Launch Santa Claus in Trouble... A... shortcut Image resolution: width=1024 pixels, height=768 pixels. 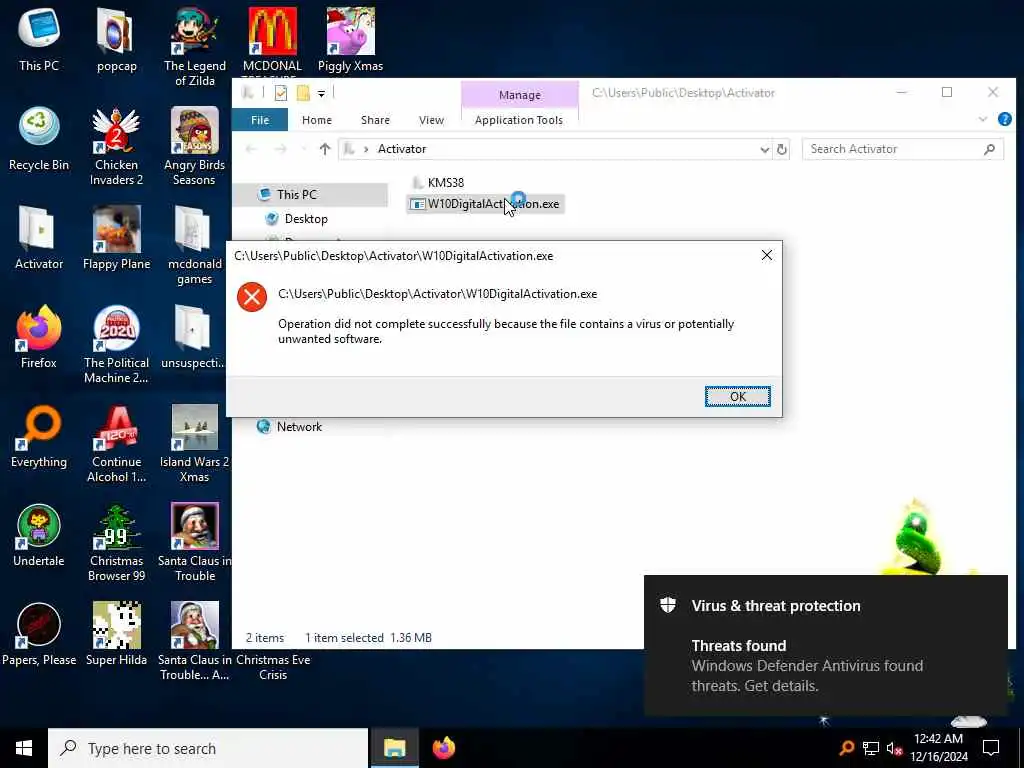[195, 641]
